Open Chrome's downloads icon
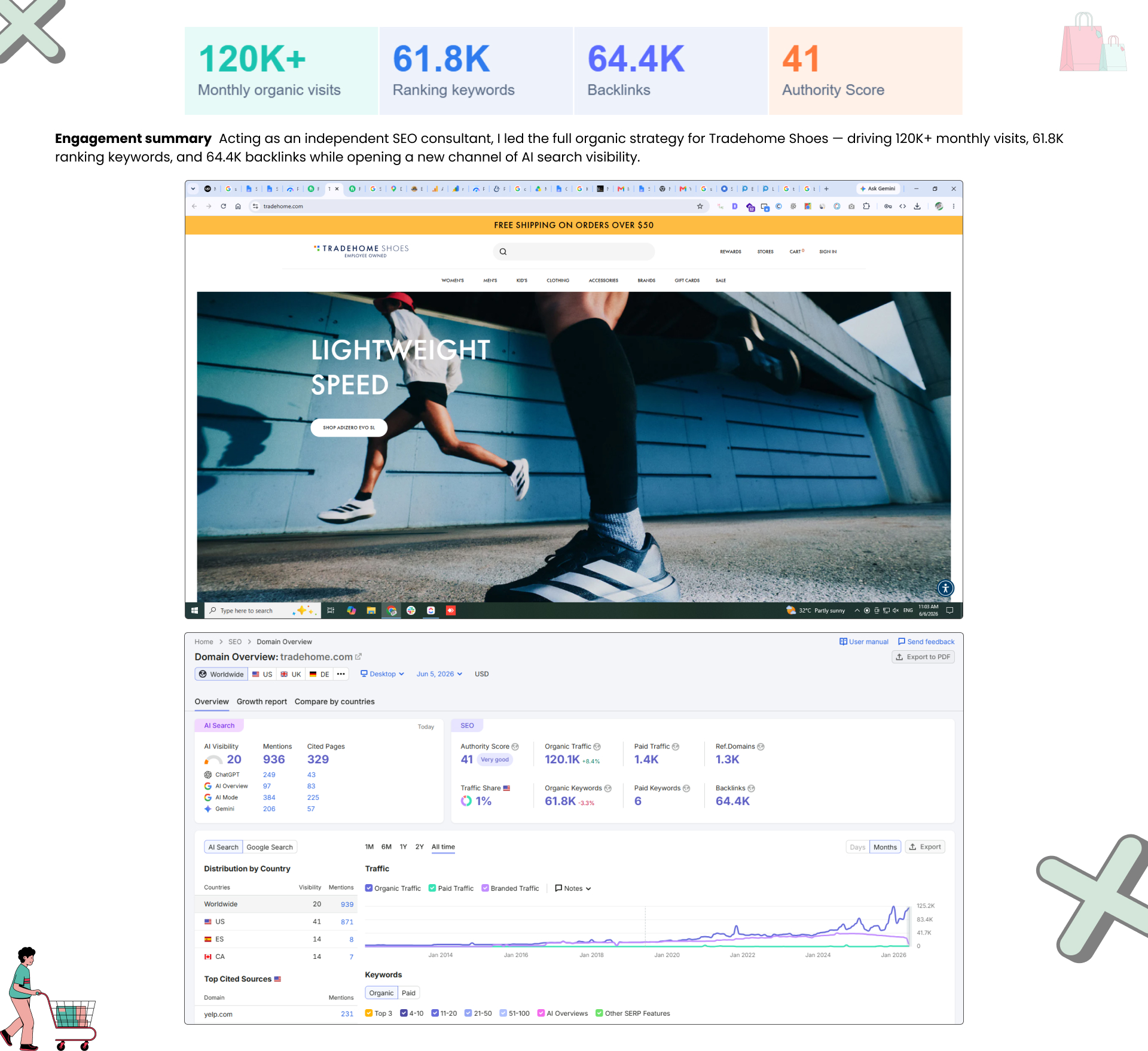 [x=917, y=206]
